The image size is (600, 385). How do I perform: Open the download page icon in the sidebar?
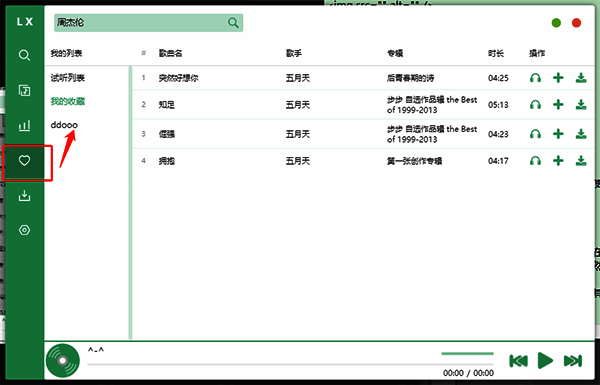click(x=24, y=195)
